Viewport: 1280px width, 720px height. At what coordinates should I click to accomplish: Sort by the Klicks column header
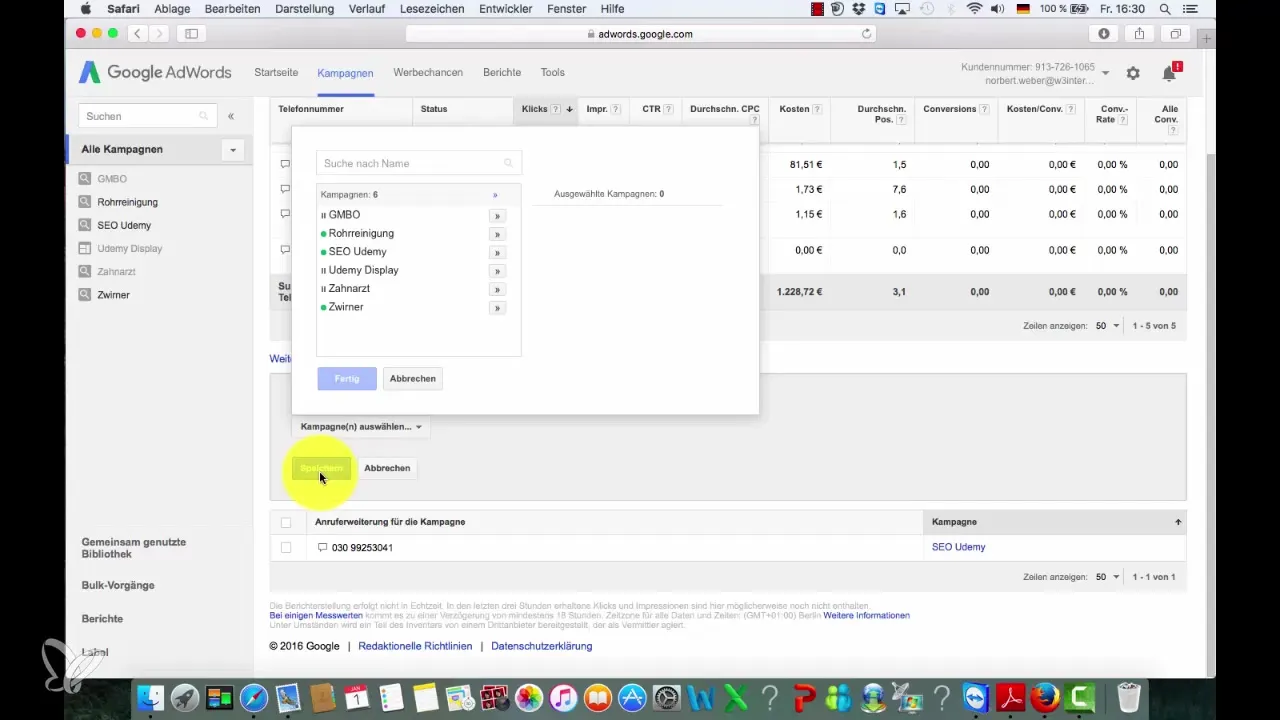click(x=534, y=109)
